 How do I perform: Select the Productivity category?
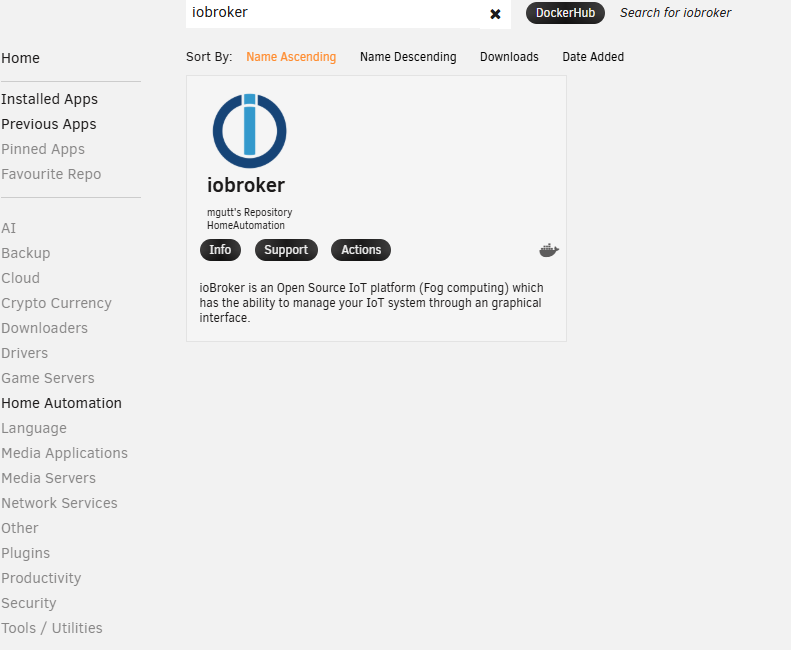(41, 578)
